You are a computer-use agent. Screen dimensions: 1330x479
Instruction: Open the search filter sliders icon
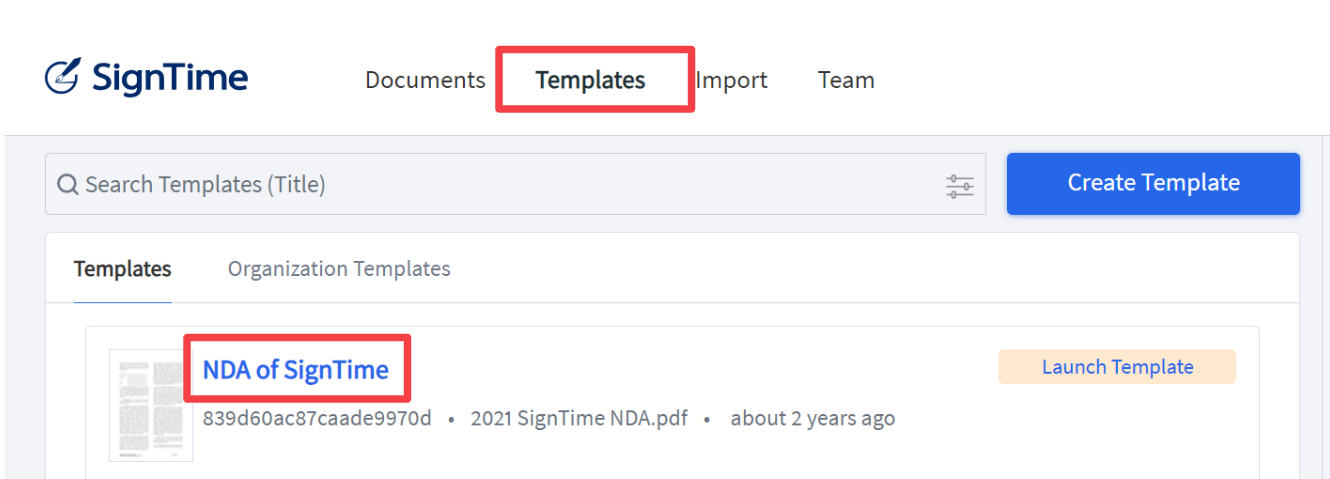click(x=960, y=186)
